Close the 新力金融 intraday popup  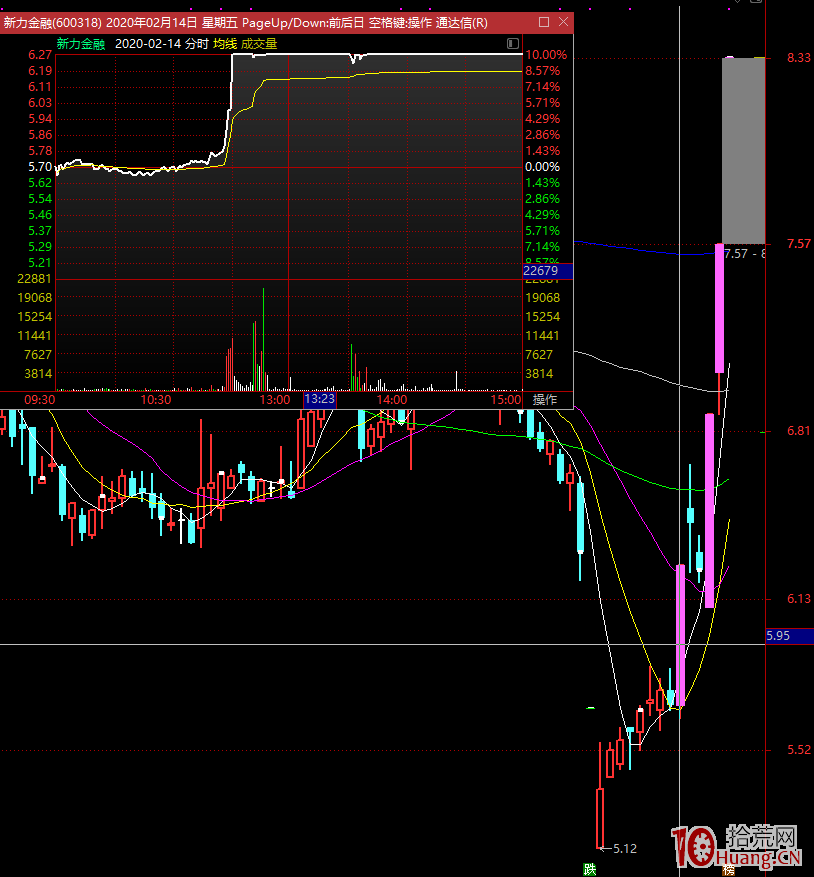point(564,22)
